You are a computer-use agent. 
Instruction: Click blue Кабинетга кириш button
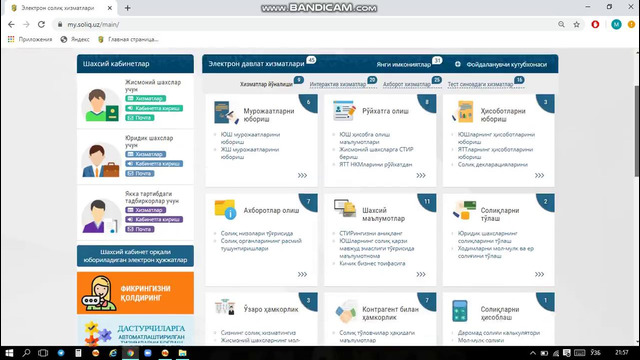click(x=154, y=164)
